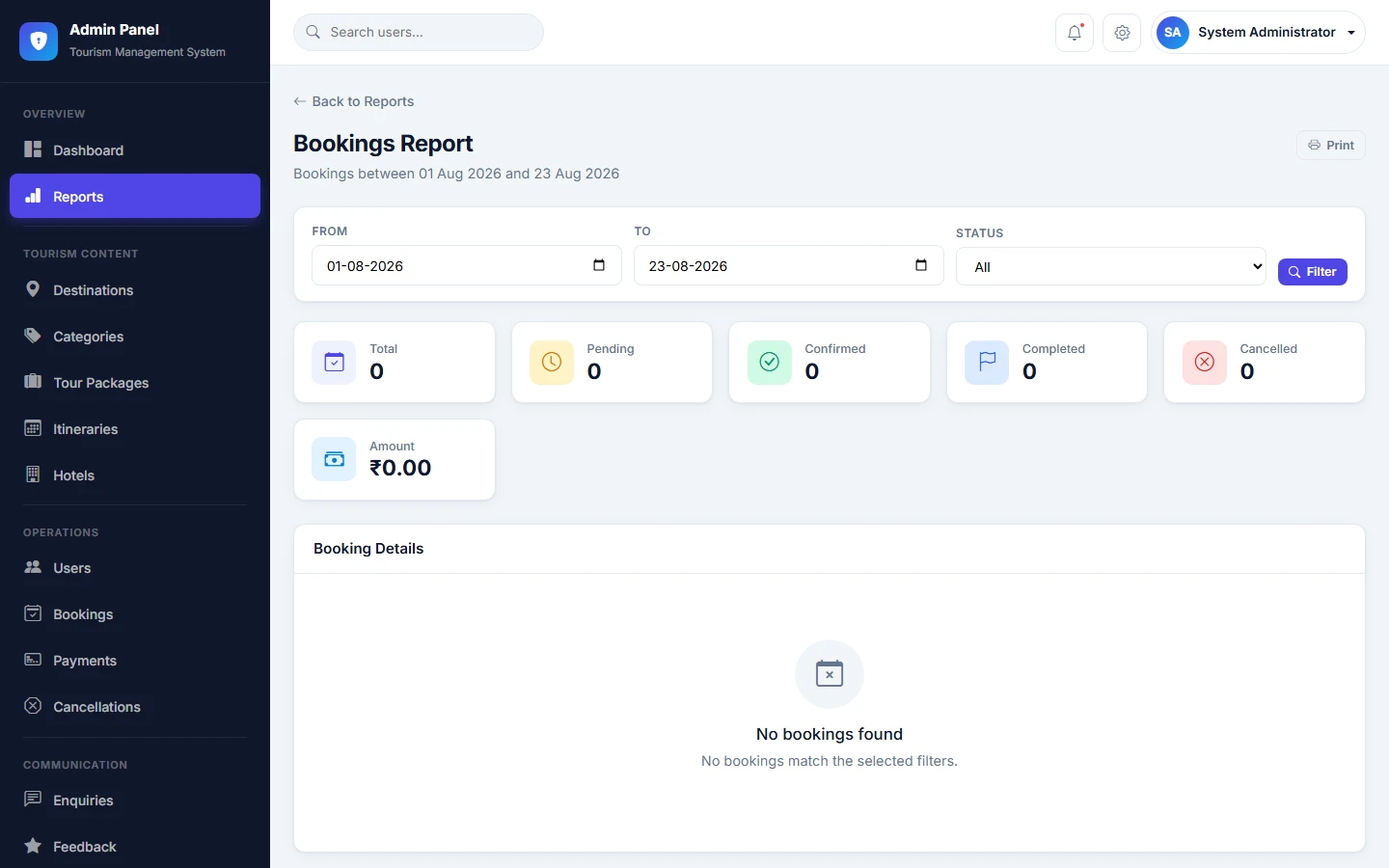This screenshot has height=868, width=1389.
Task: Go back to Reports
Action: point(354,101)
